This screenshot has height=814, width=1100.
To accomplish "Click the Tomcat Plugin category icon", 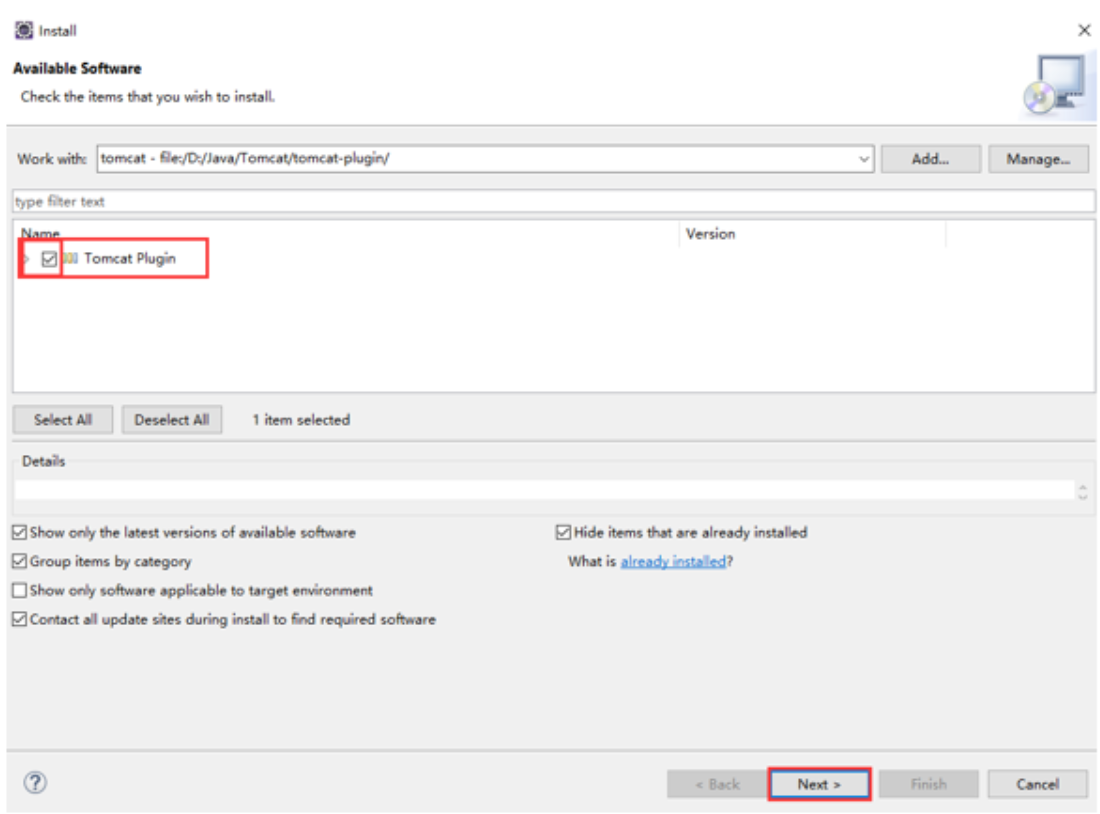I will coord(70,259).
